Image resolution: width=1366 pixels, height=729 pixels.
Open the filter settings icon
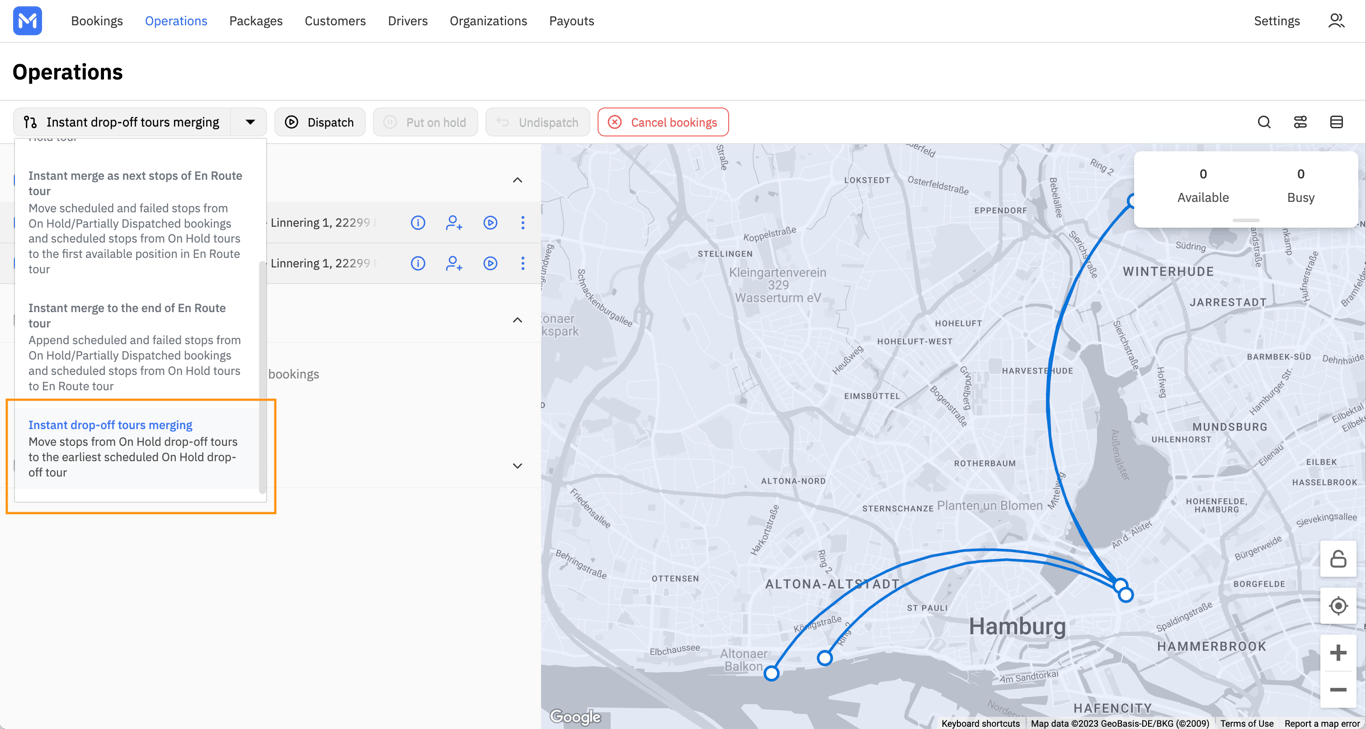(1300, 122)
